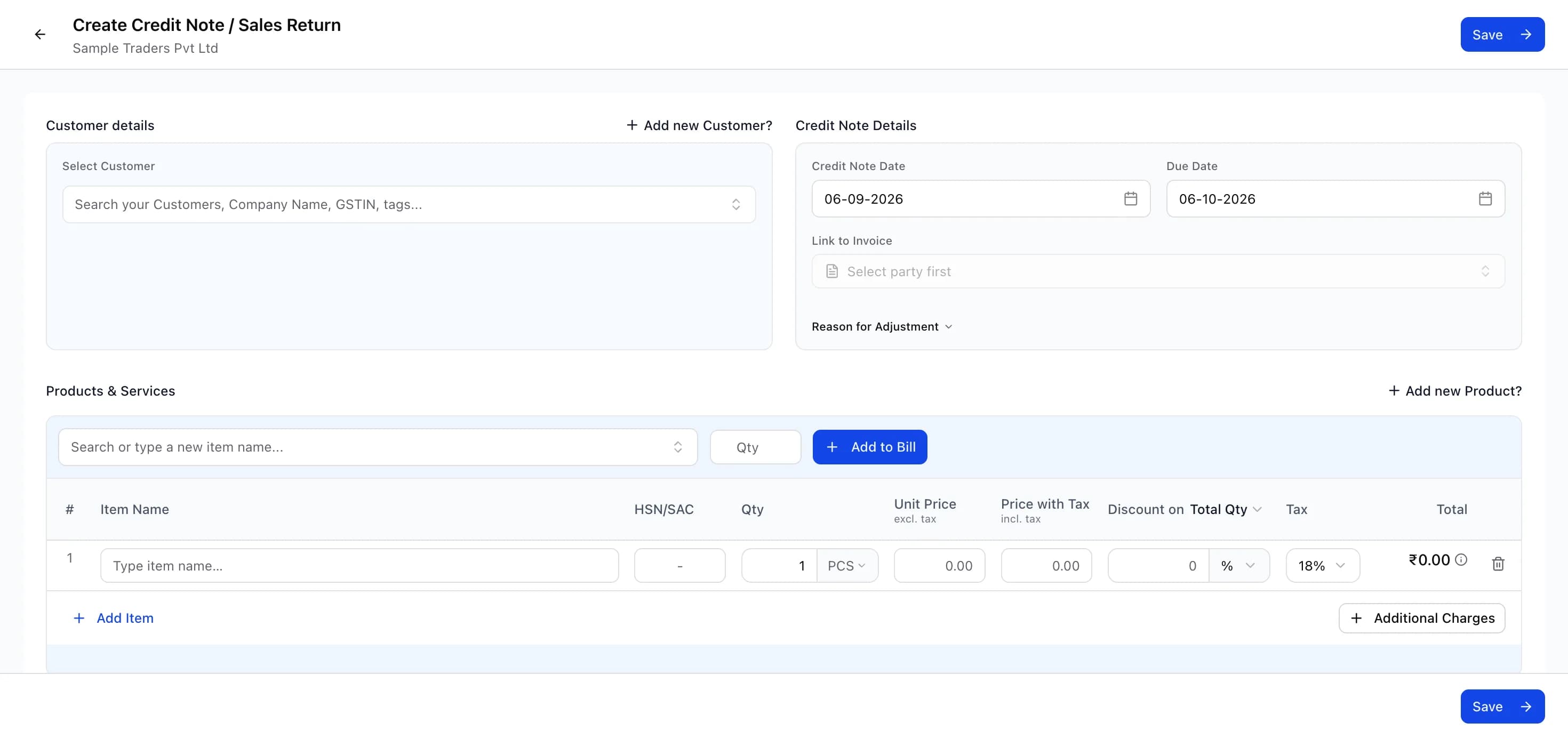Click the Unit Price field

[x=939, y=566]
